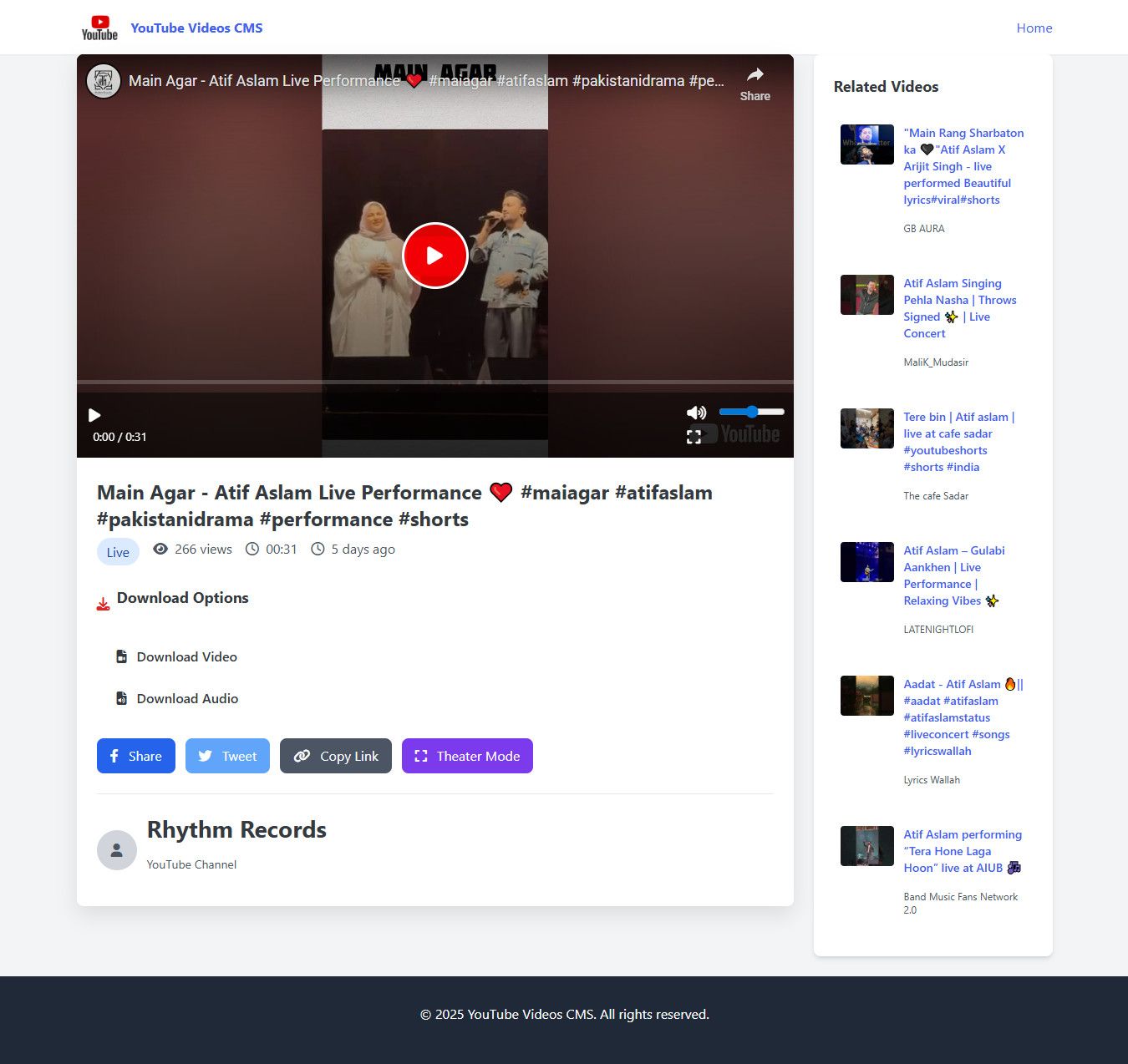Click the Download Options heading
The width and height of the screenshot is (1128, 1064).
coord(182,597)
